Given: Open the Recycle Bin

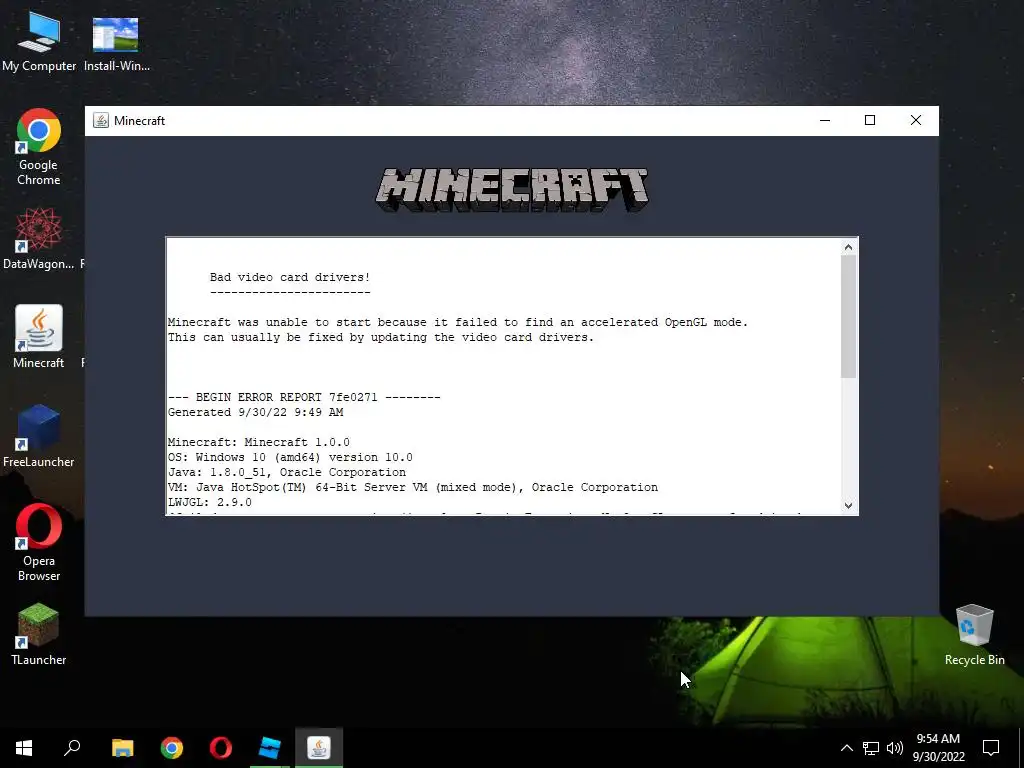Looking at the screenshot, I should click(974, 635).
